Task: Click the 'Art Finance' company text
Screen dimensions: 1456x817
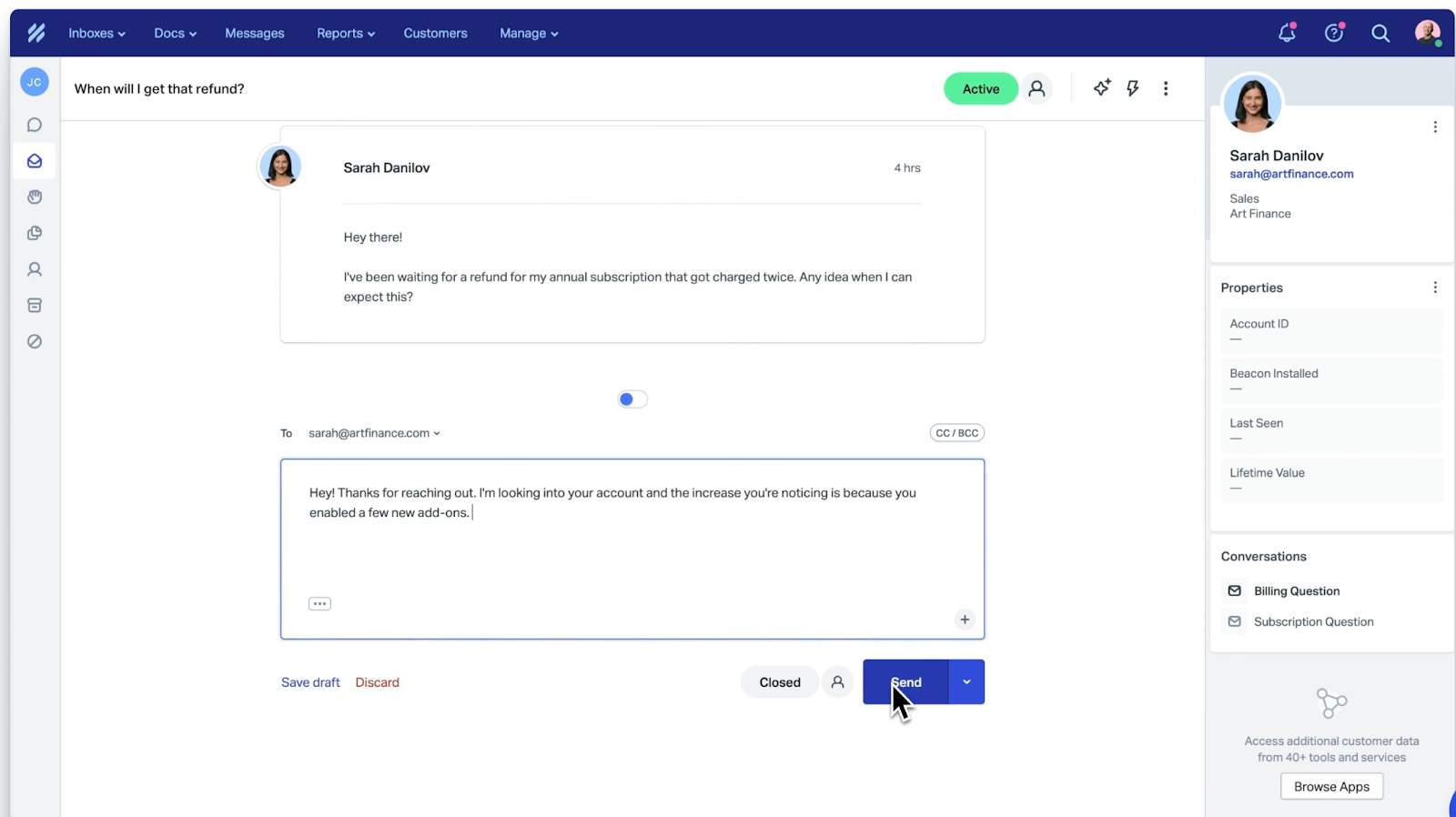Action: (1260, 214)
